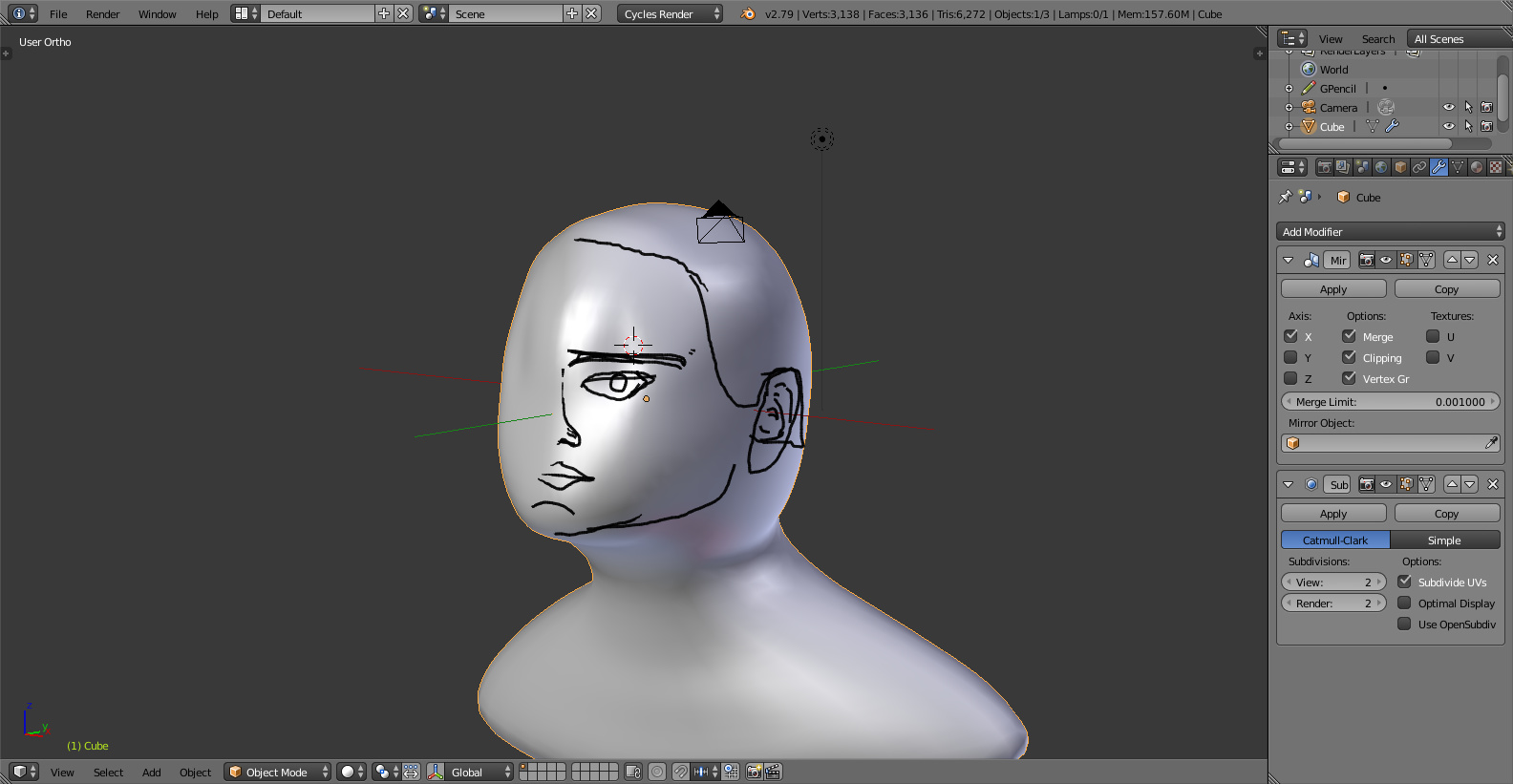Click the lock camera and layers icon

tap(632, 772)
